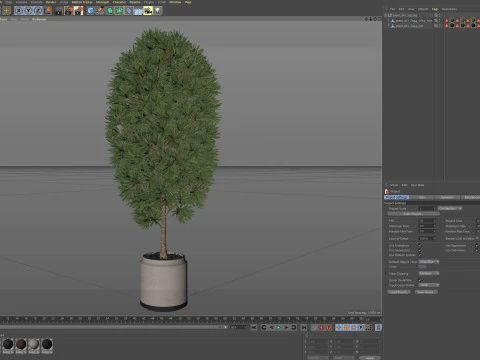The height and width of the screenshot is (360, 480).
Task: Toggle Use Motion System checkbox
Action: coord(420,255)
